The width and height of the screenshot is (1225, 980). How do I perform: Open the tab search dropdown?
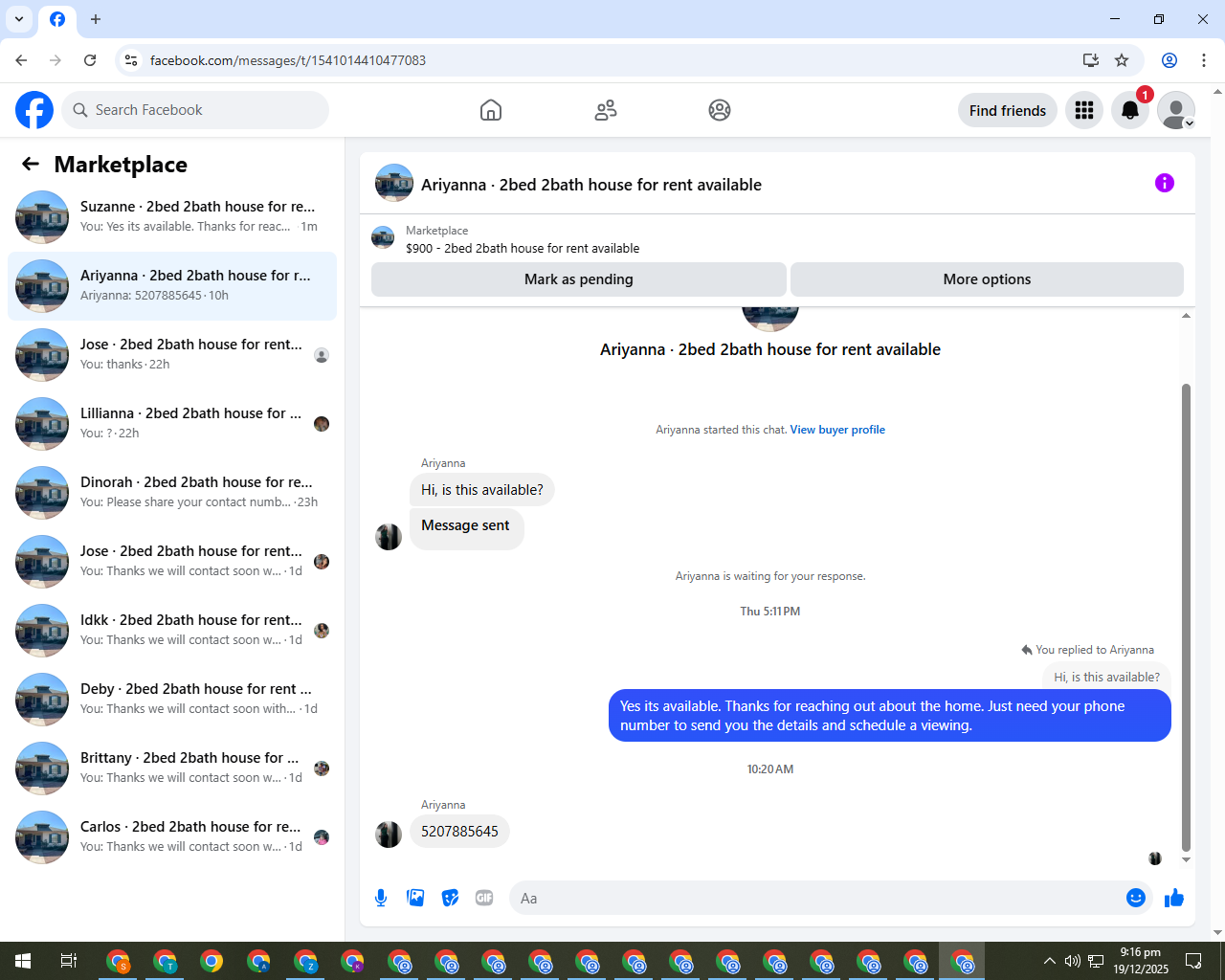[x=19, y=19]
